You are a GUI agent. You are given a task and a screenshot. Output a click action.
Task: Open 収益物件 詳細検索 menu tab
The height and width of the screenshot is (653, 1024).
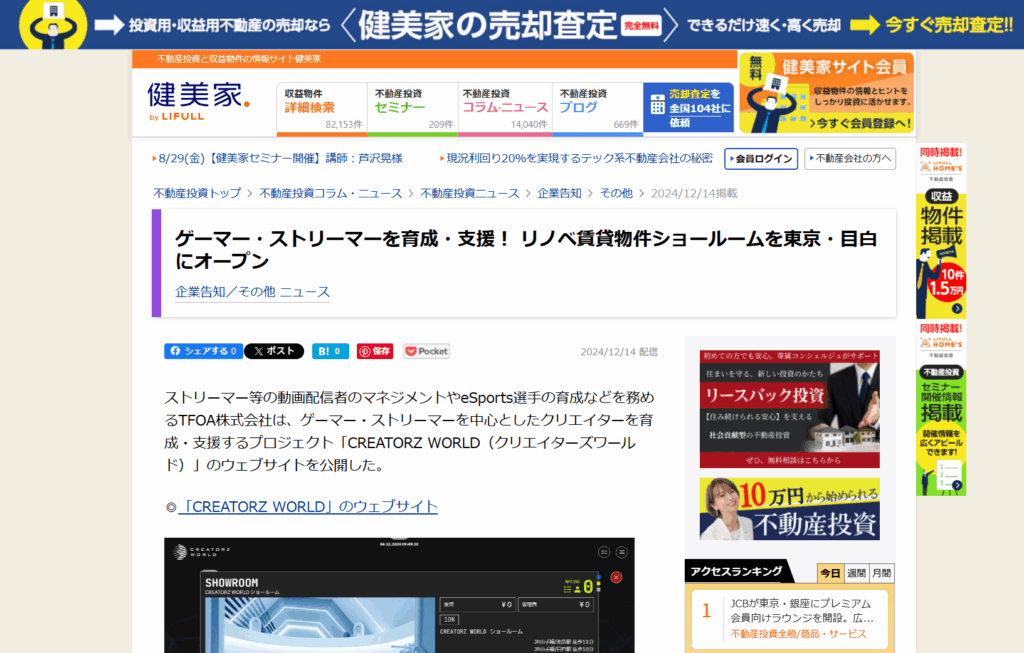[322, 108]
